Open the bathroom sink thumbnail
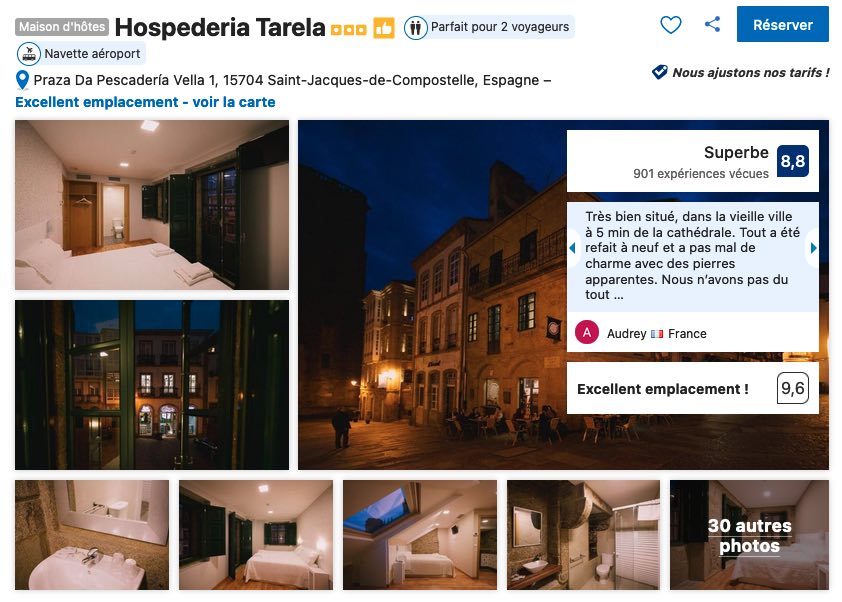Image resolution: width=842 pixels, height=602 pixels. (92, 535)
